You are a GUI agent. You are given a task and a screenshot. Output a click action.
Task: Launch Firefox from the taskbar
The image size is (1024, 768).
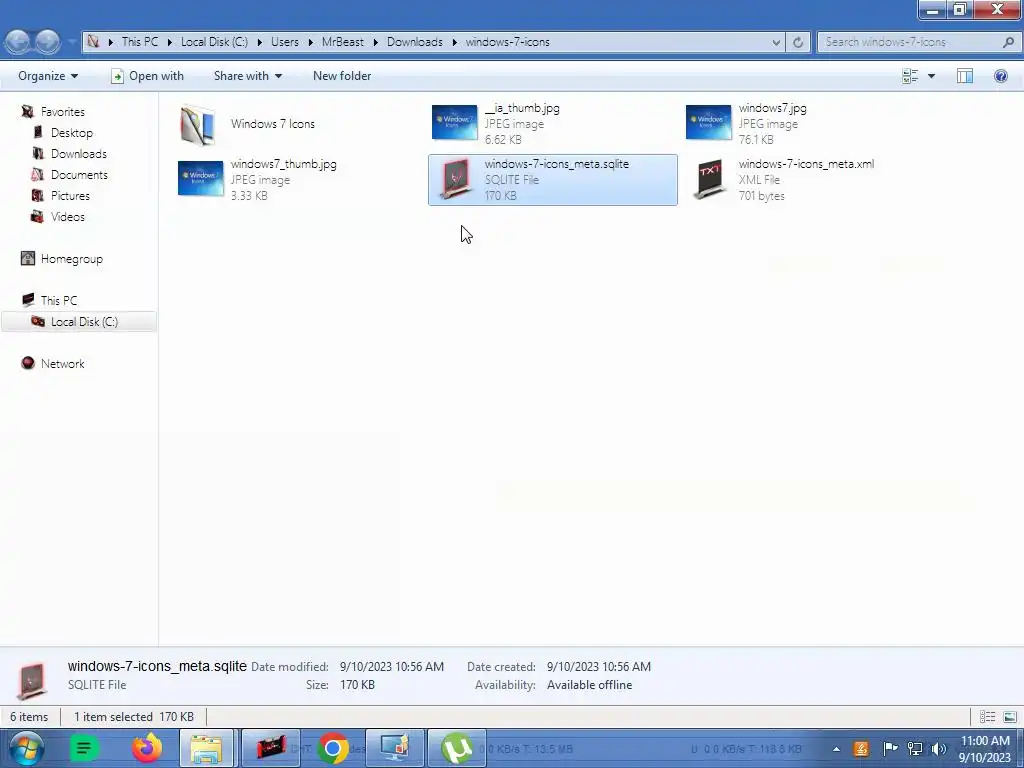pyautogui.click(x=147, y=748)
